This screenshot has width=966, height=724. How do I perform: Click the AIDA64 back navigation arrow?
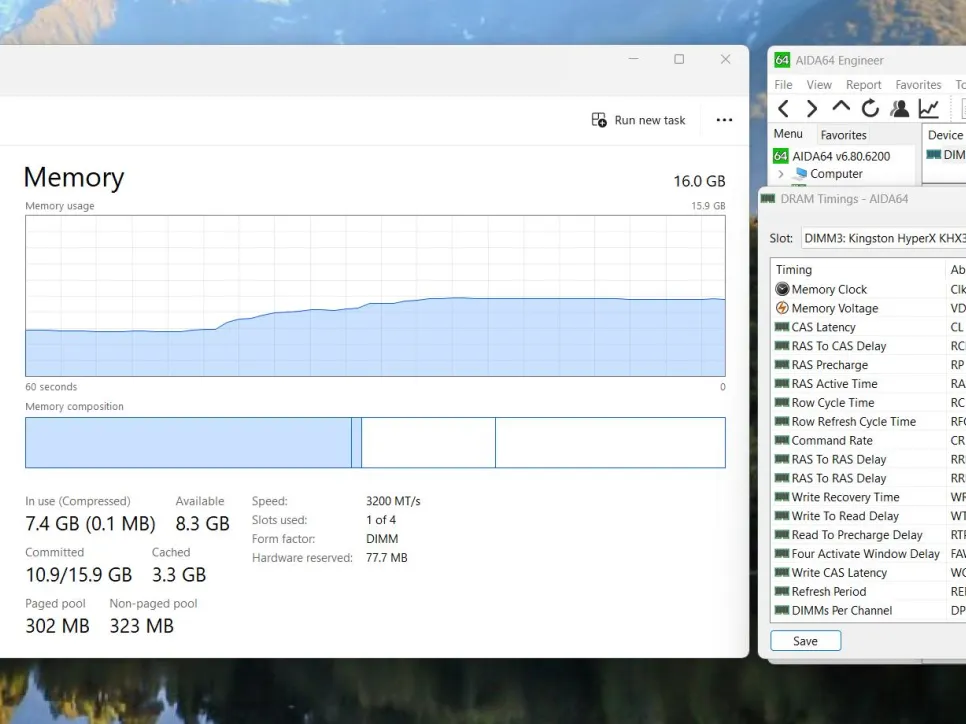tap(783, 109)
